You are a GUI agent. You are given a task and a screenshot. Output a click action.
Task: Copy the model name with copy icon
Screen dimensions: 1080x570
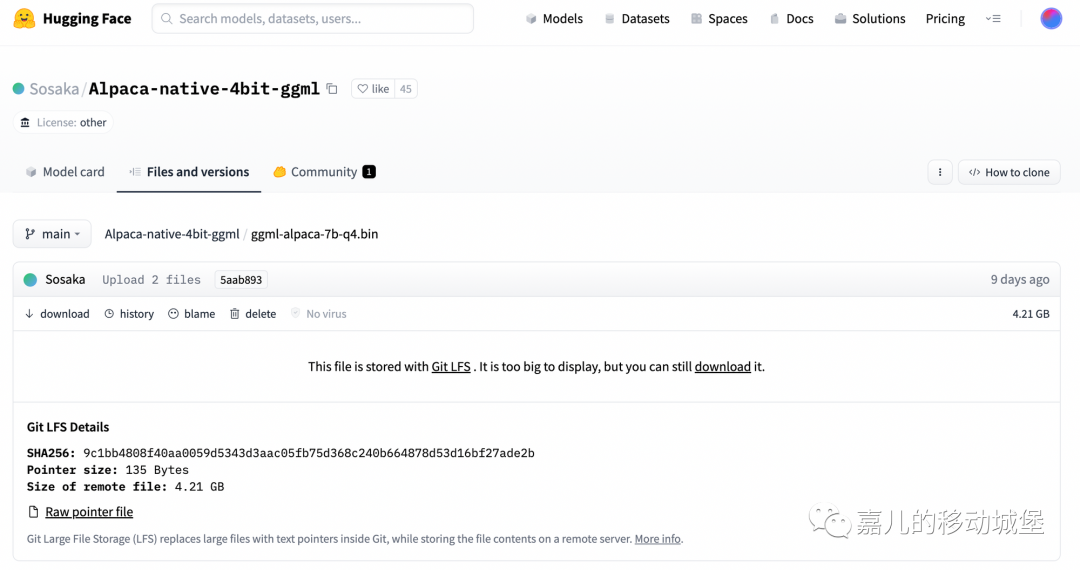(332, 89)
